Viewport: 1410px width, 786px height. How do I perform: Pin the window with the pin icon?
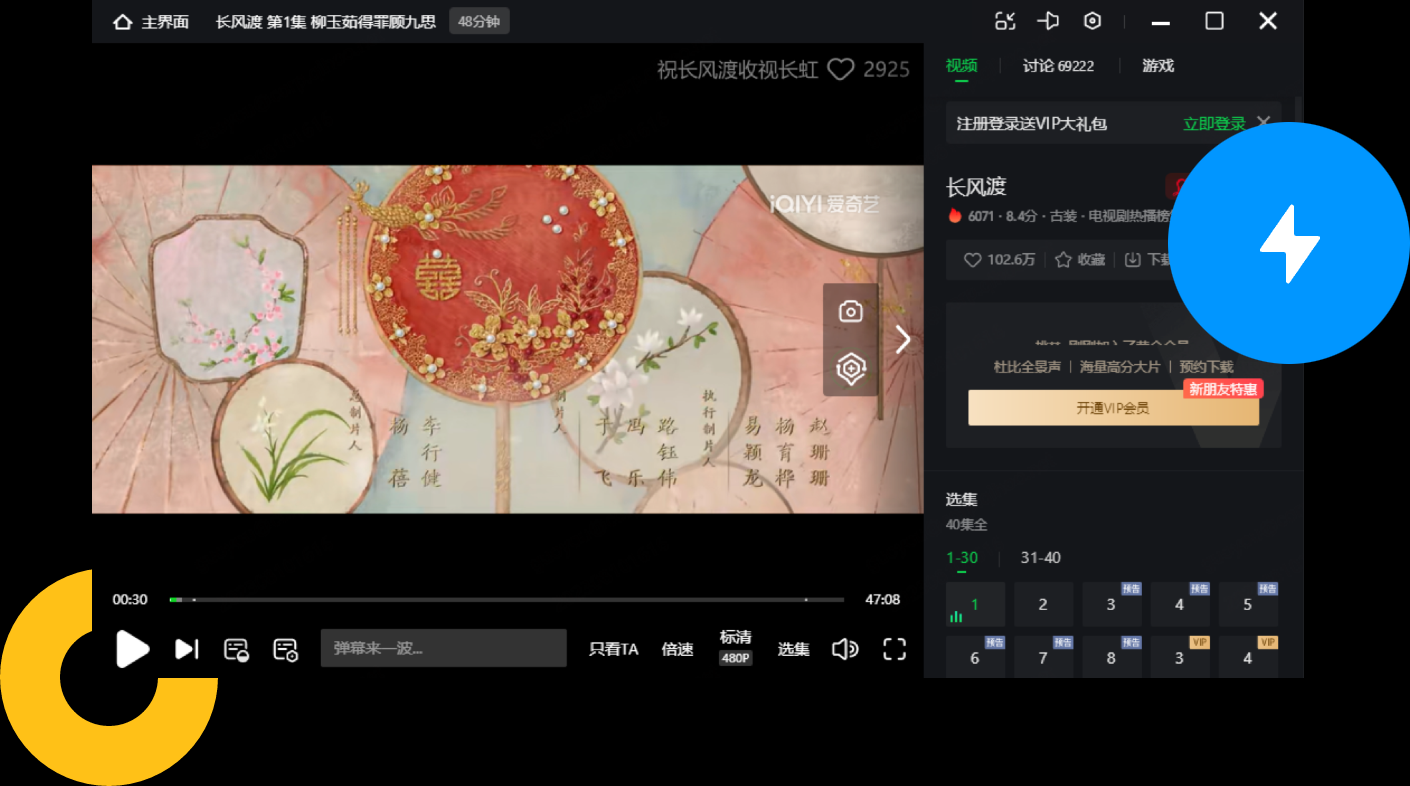pos(1048,21)
